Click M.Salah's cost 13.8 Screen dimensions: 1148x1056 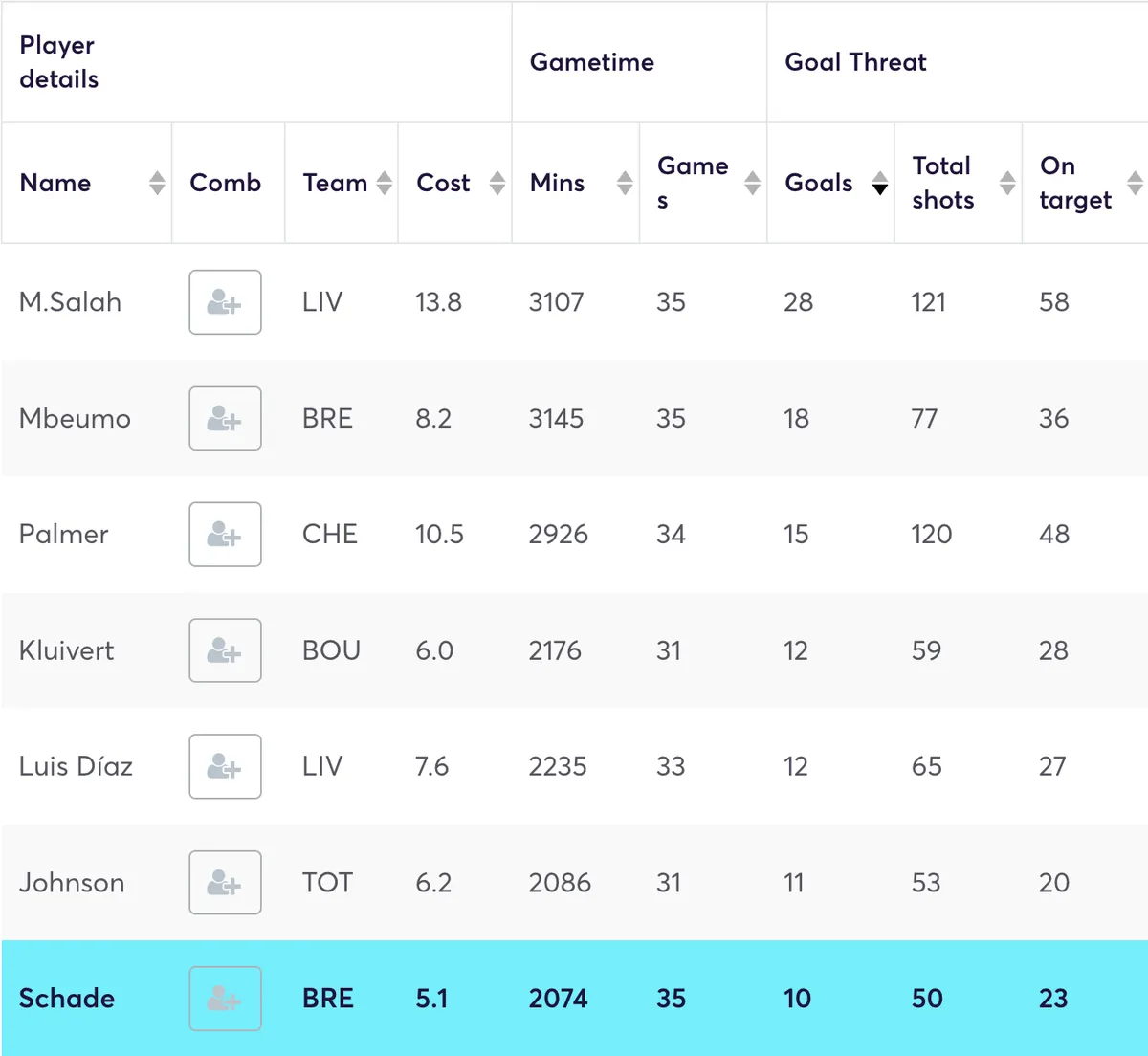pyautogui.click(x=438, y=302)
